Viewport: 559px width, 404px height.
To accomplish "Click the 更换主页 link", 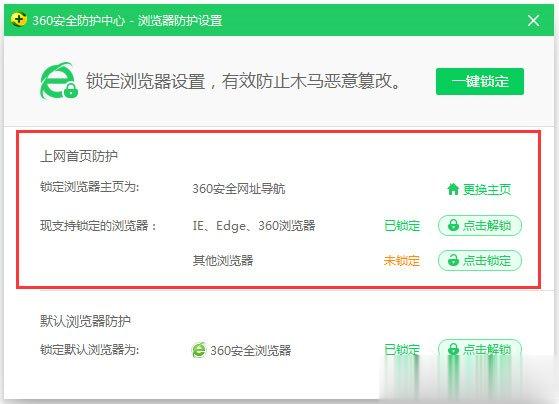I will [x=487, y=189].
